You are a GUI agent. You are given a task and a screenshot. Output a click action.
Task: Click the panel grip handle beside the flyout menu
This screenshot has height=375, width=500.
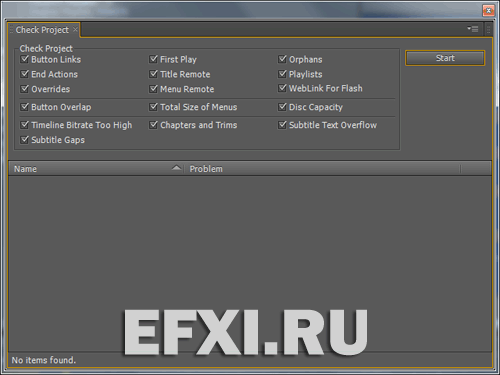488,29
